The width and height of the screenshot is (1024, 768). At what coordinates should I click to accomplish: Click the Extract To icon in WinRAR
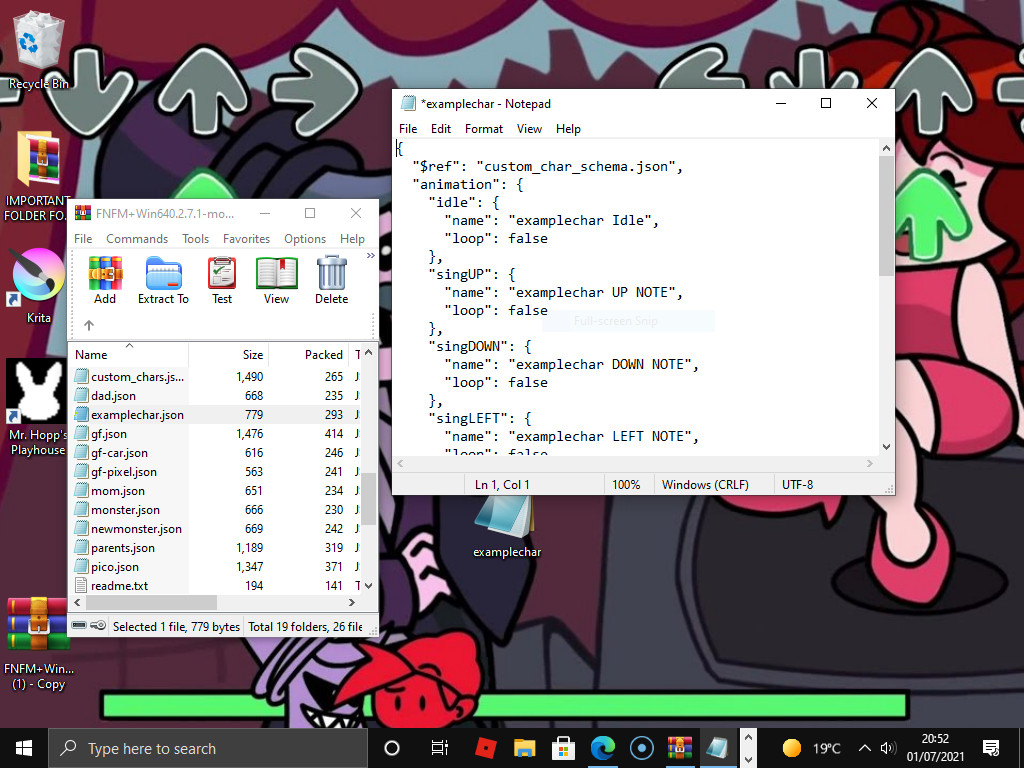click(x=163, y=279)
